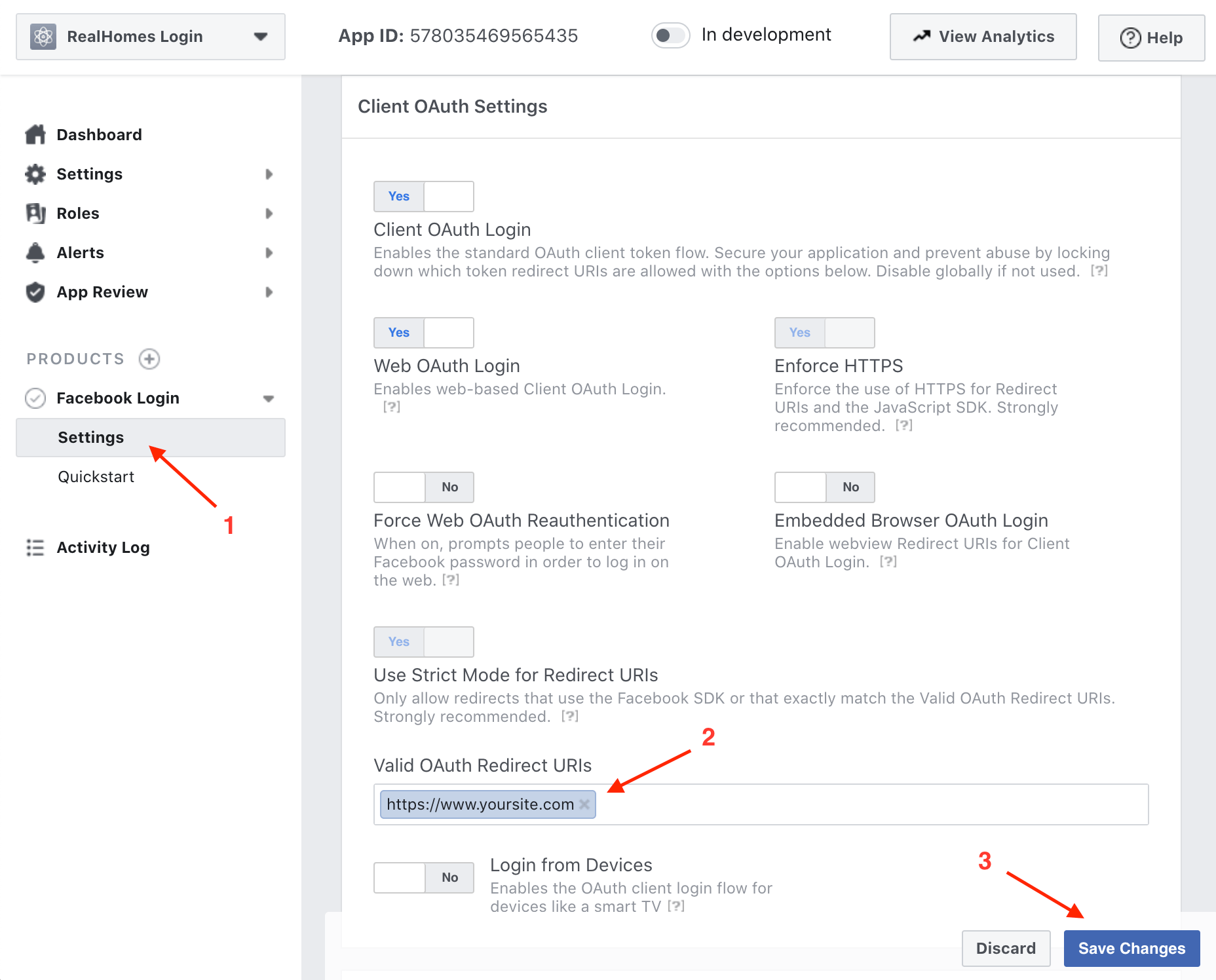Click the Roles badge icon
This screenshot has height=980, width=1216.
35,214
